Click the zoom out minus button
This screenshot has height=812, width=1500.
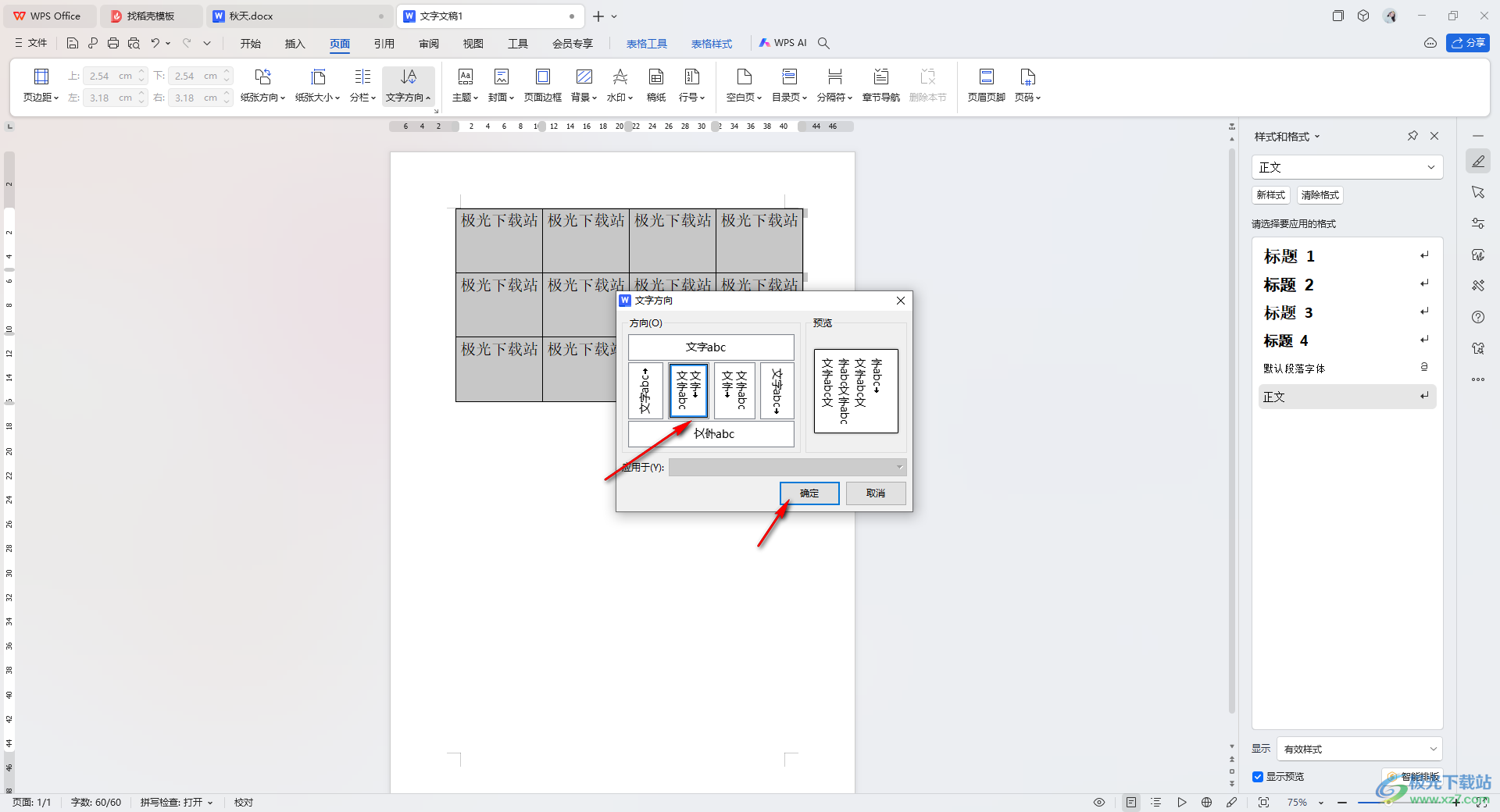click(1342, 803)
